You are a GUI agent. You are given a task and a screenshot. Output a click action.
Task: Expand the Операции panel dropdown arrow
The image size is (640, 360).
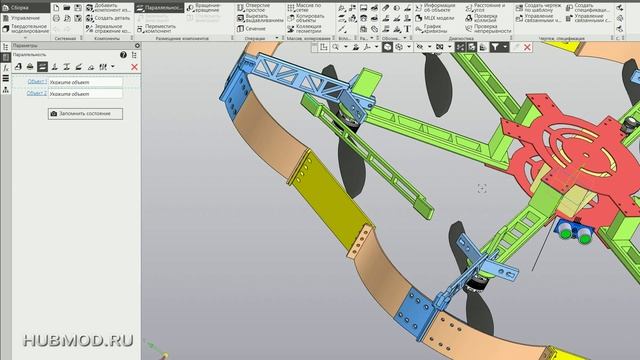[277, 38]
